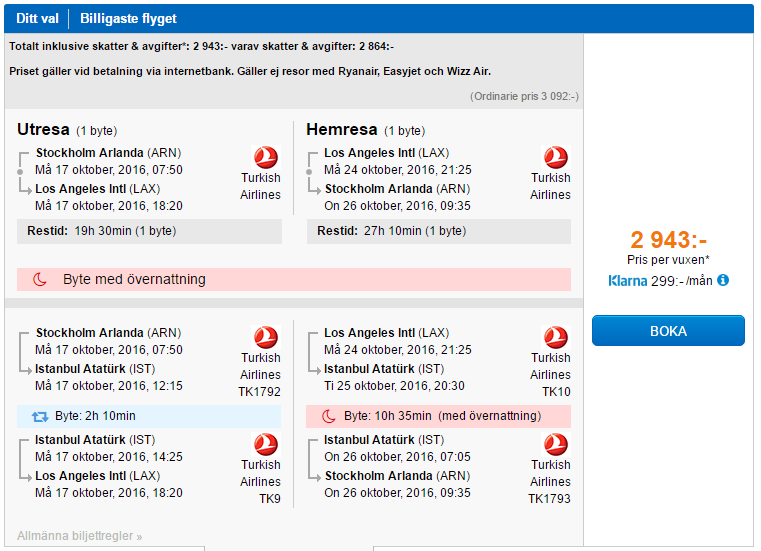This screenshot has height=551, width=761.
Task: Click the On 26 oktober, 2016, 07:05 departure time
Action: [397, 457]
